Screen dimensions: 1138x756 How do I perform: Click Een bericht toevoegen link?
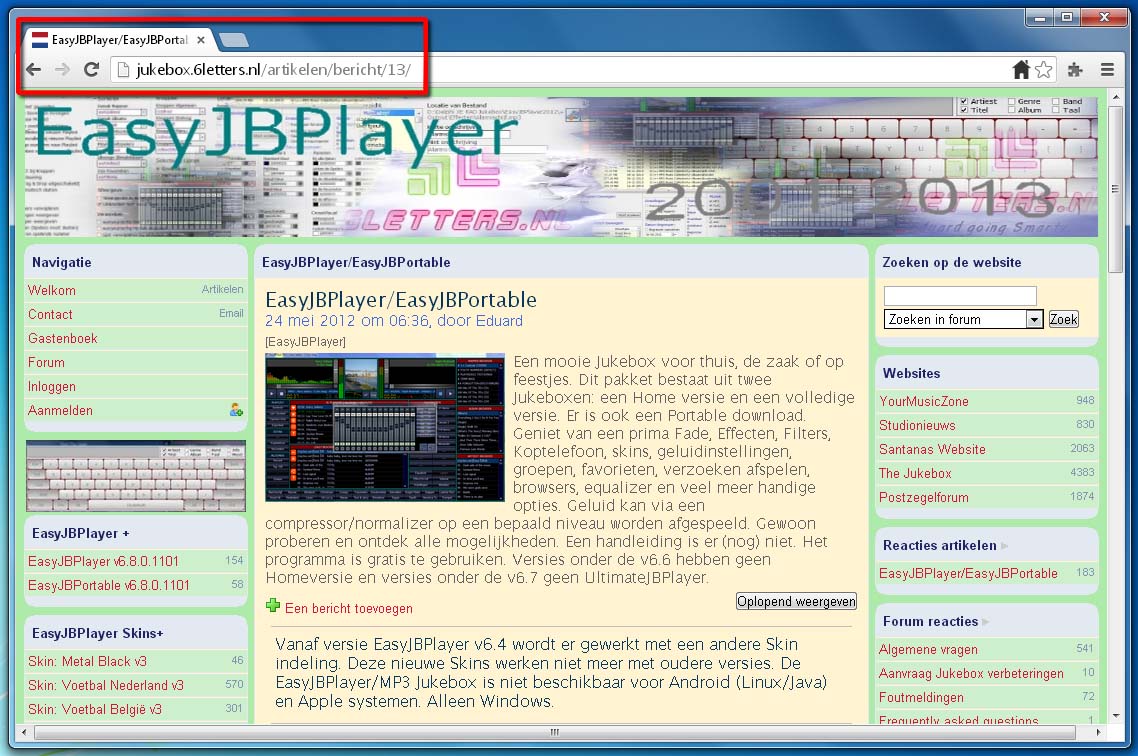click(349, 609)
